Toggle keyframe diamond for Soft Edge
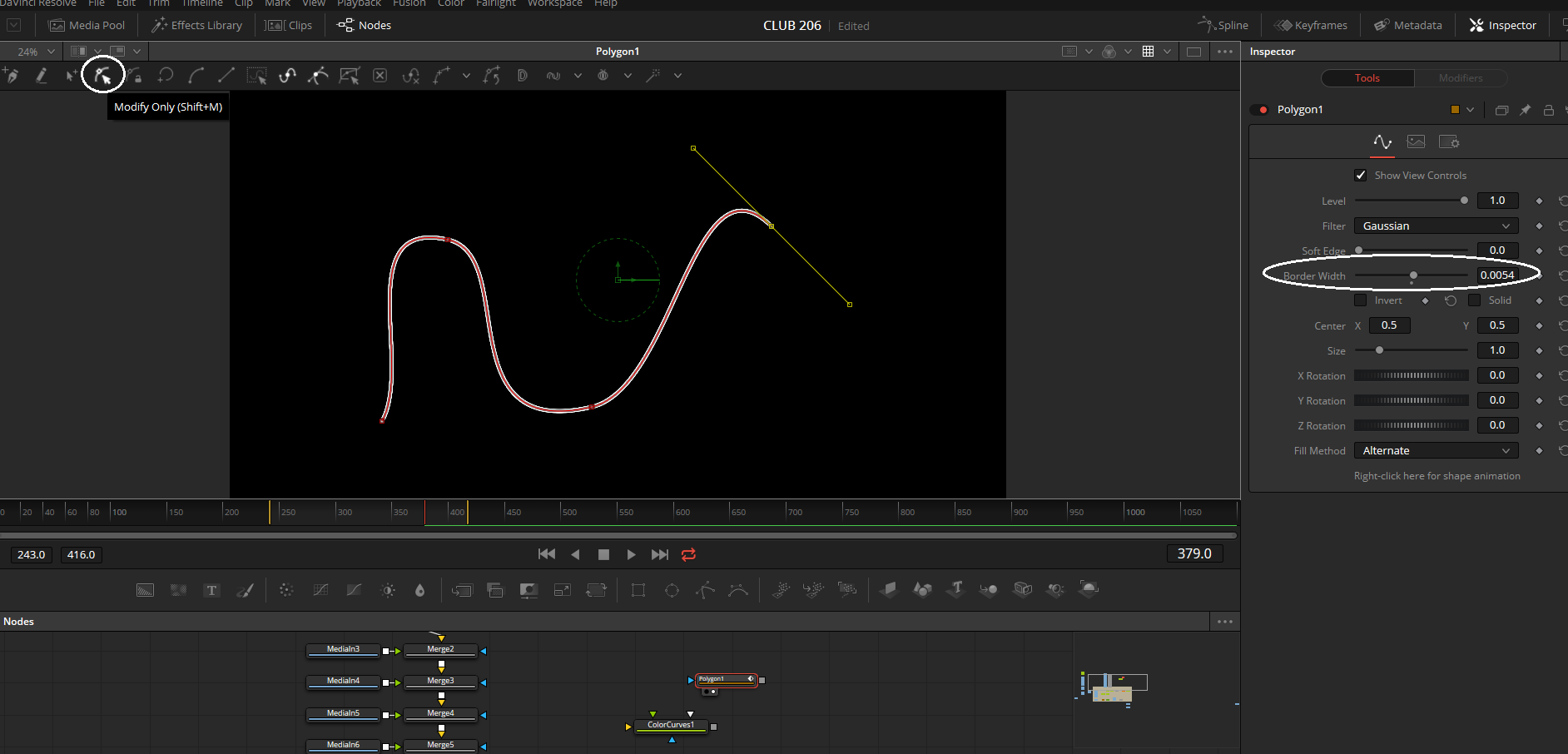This screenshot has height=754, width=1568. [x=1539, y=251]
